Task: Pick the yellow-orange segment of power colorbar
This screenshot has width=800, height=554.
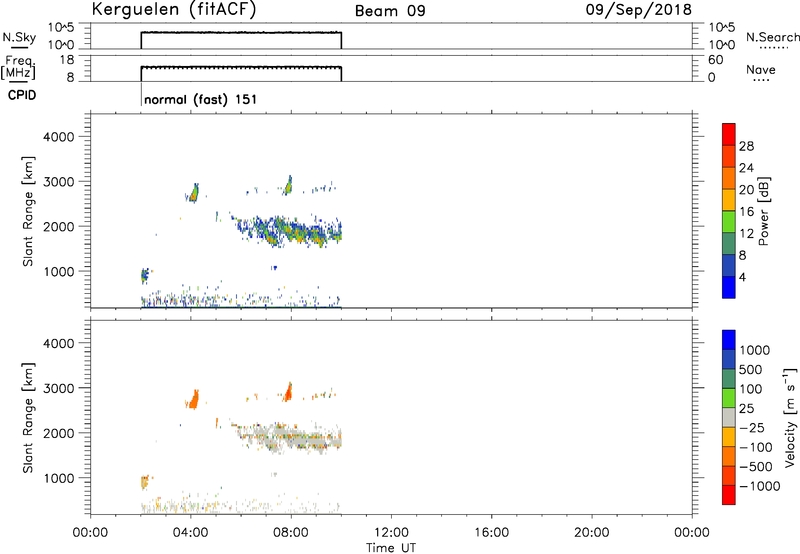Action: point(729,200)
